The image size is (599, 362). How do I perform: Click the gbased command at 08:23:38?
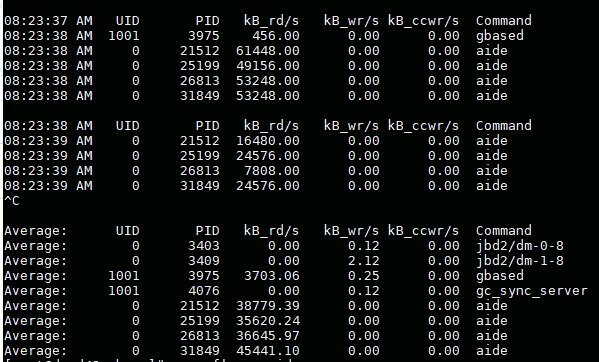[499, 36]
